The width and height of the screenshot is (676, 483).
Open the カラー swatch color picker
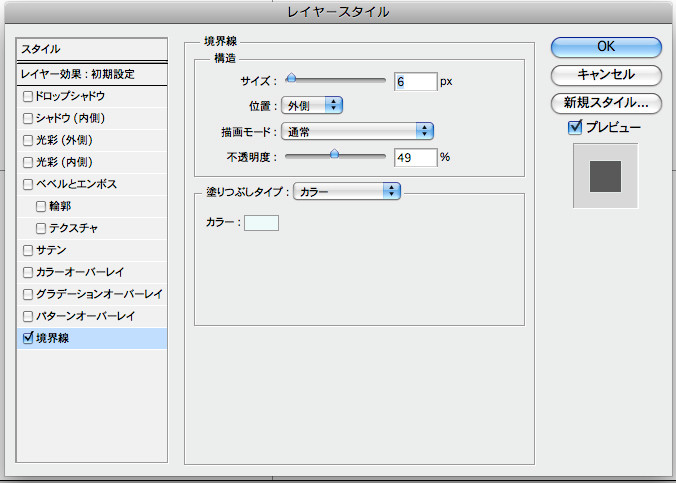262,222
